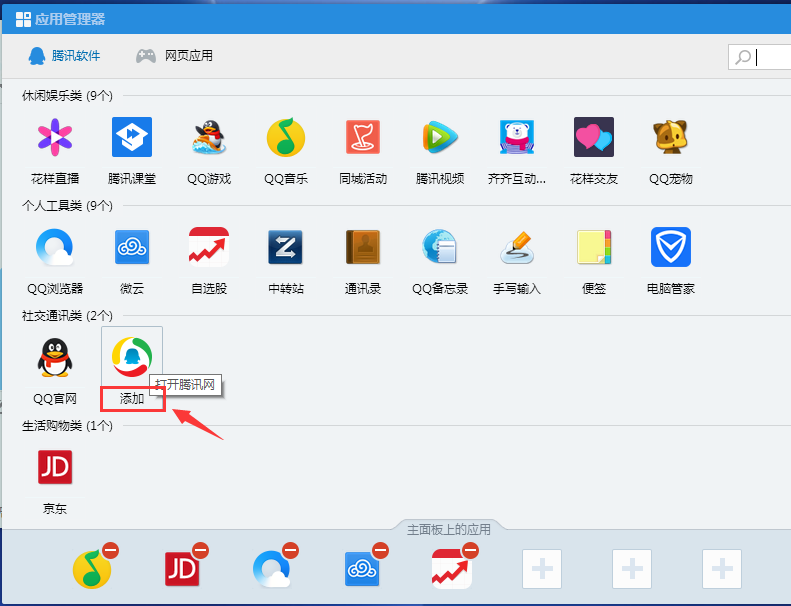This screenshot has height=606, width=791.
Task: Click QQ浏览器 icon in the main panel
Action: (272, 569)
